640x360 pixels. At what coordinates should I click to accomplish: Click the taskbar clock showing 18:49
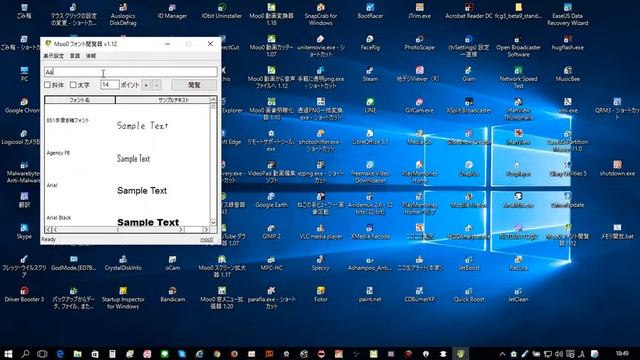(622, 353)
